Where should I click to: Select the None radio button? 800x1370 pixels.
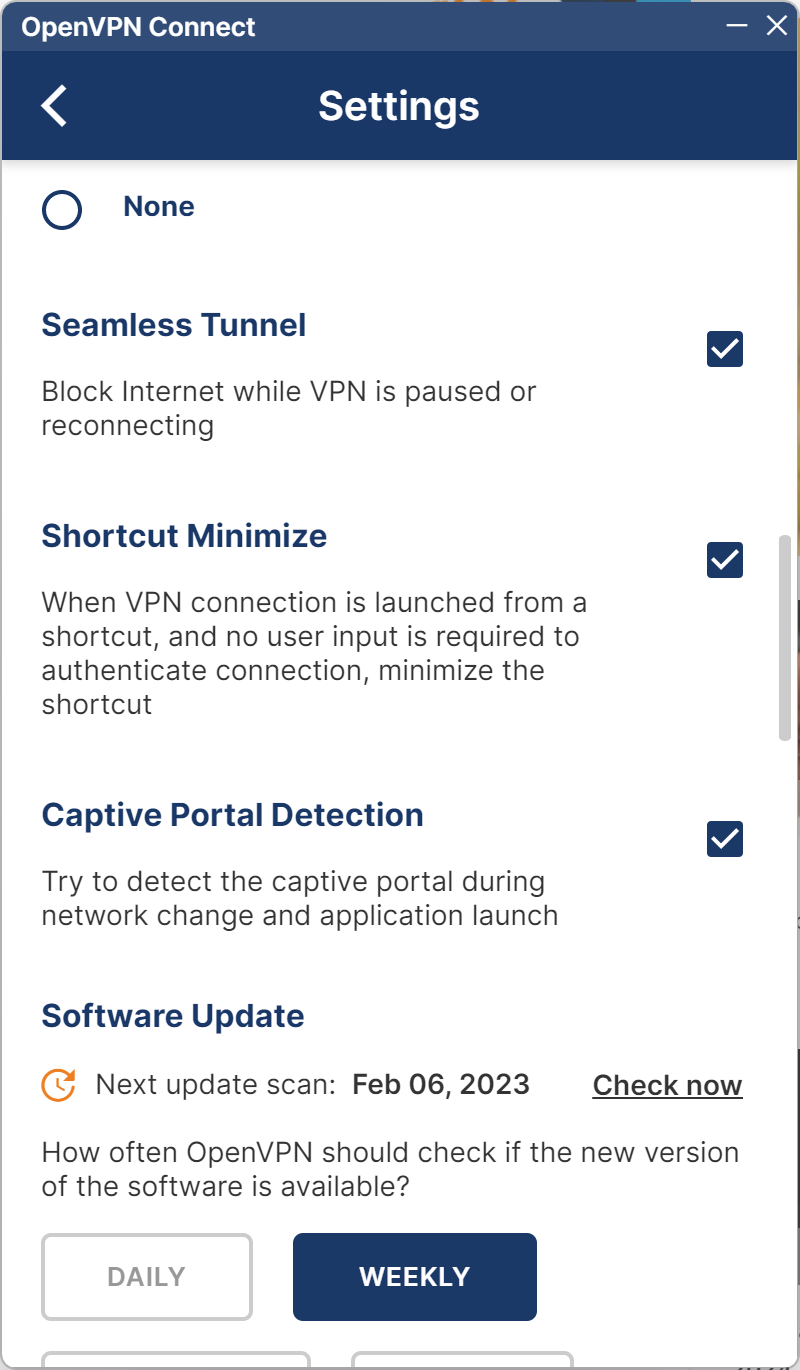point(62,210)
